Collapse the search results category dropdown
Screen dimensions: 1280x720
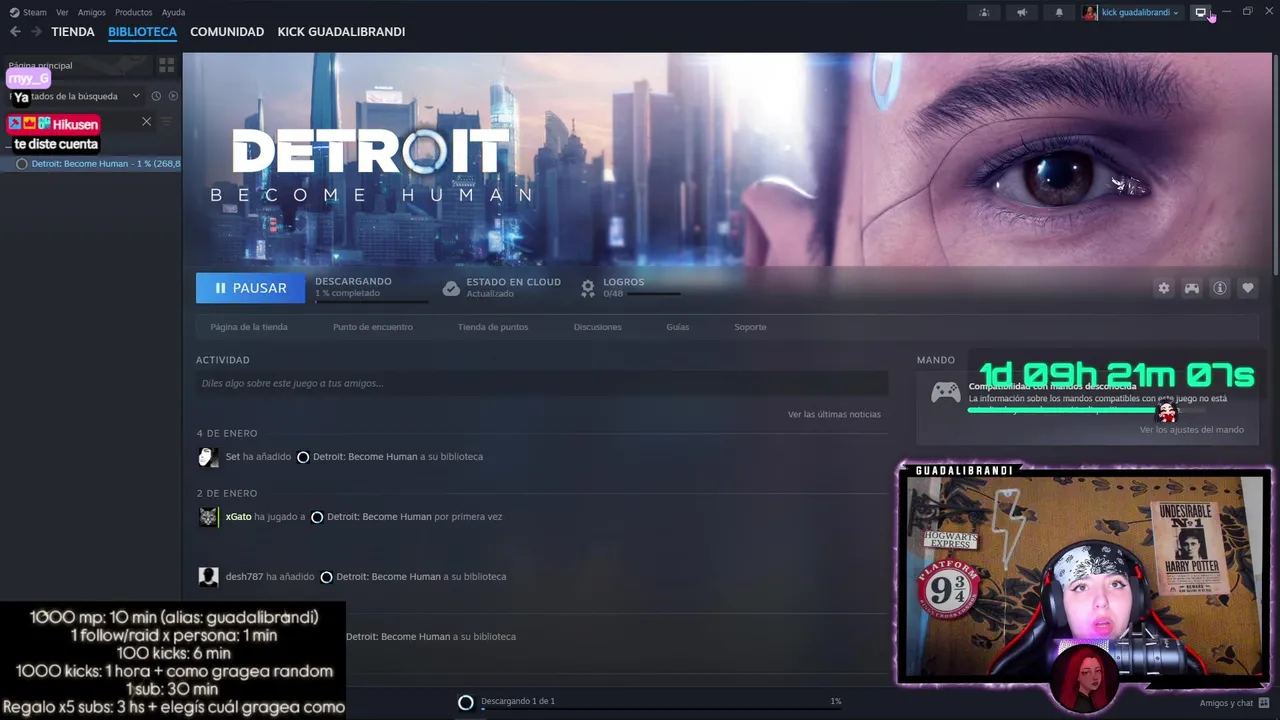tap(136, 96)
